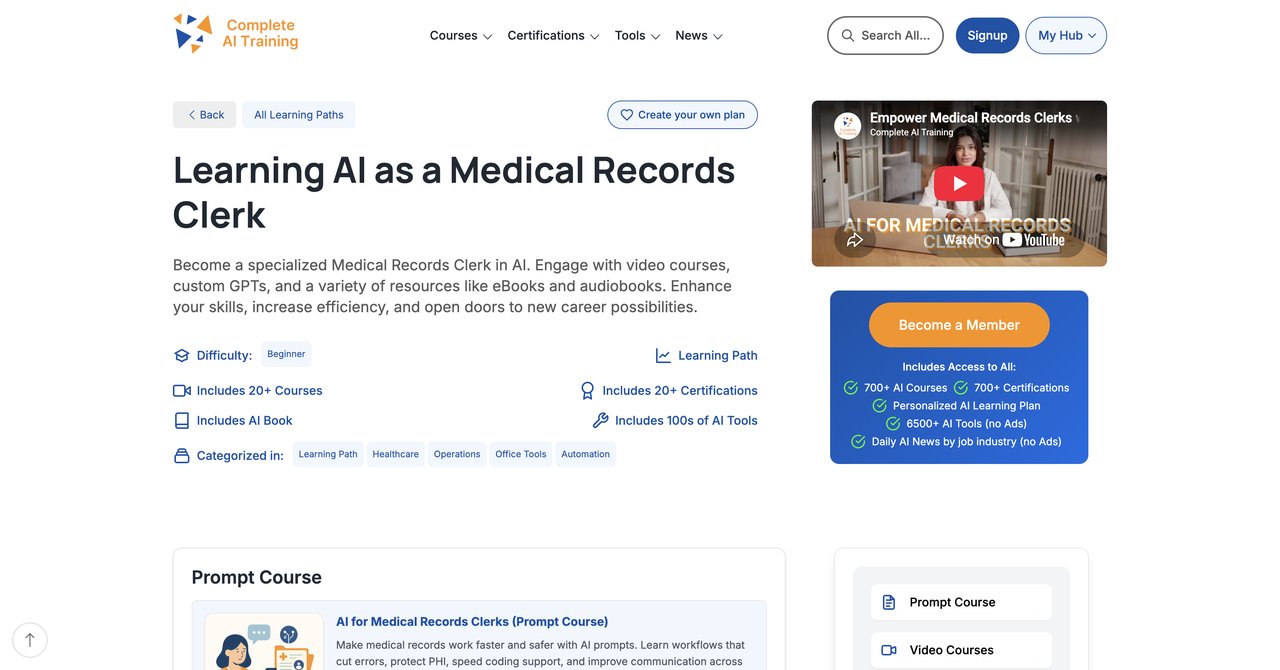Screen dimensions: 1280x670
Task: Expand the News navigation menu
Action: click(699, 35)
